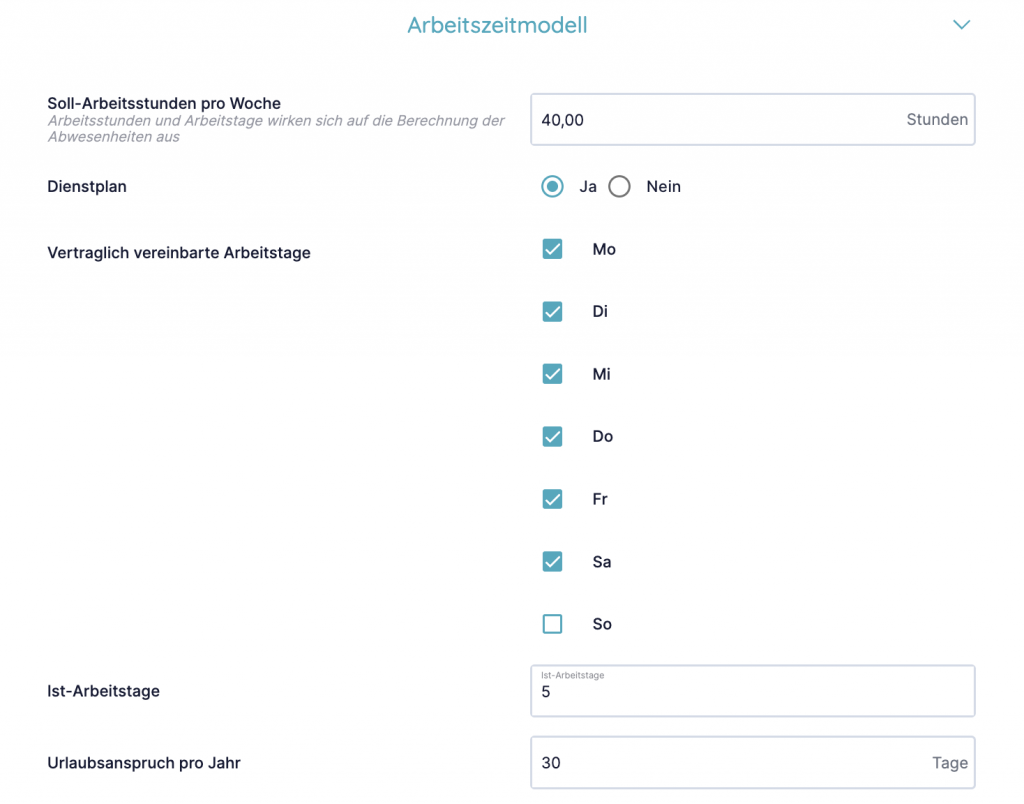Click the Nein radio label text

663,187
